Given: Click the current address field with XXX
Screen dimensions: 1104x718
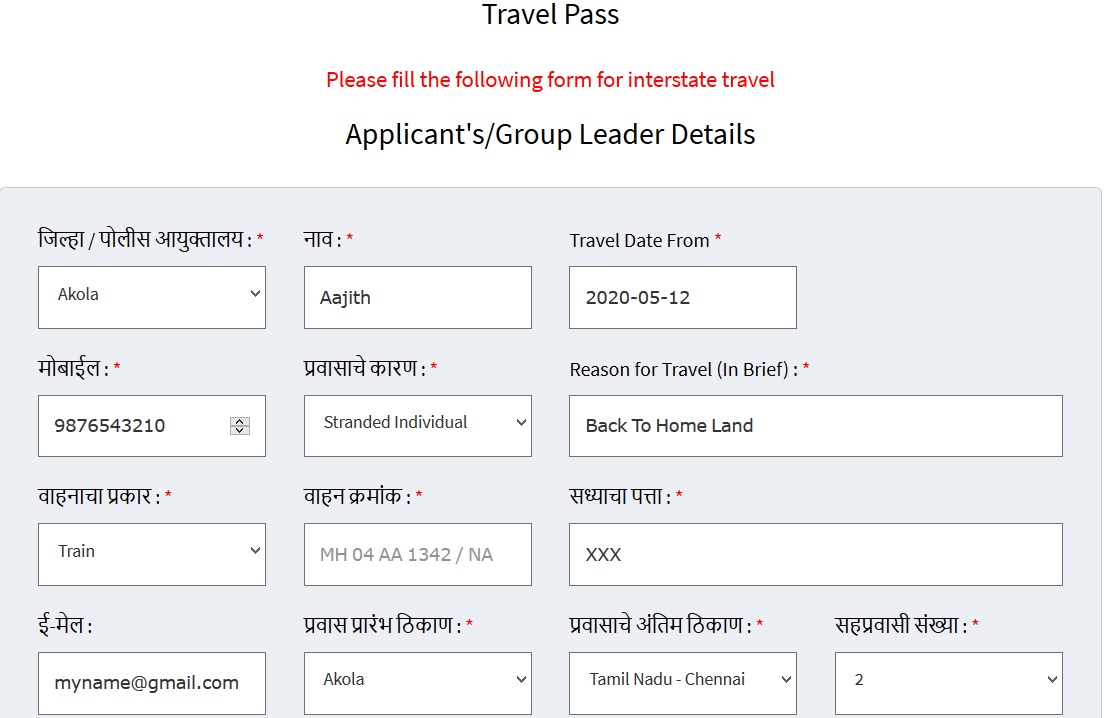Looking at the screenshot, I should pyautogui.click(x=815, y=554).
